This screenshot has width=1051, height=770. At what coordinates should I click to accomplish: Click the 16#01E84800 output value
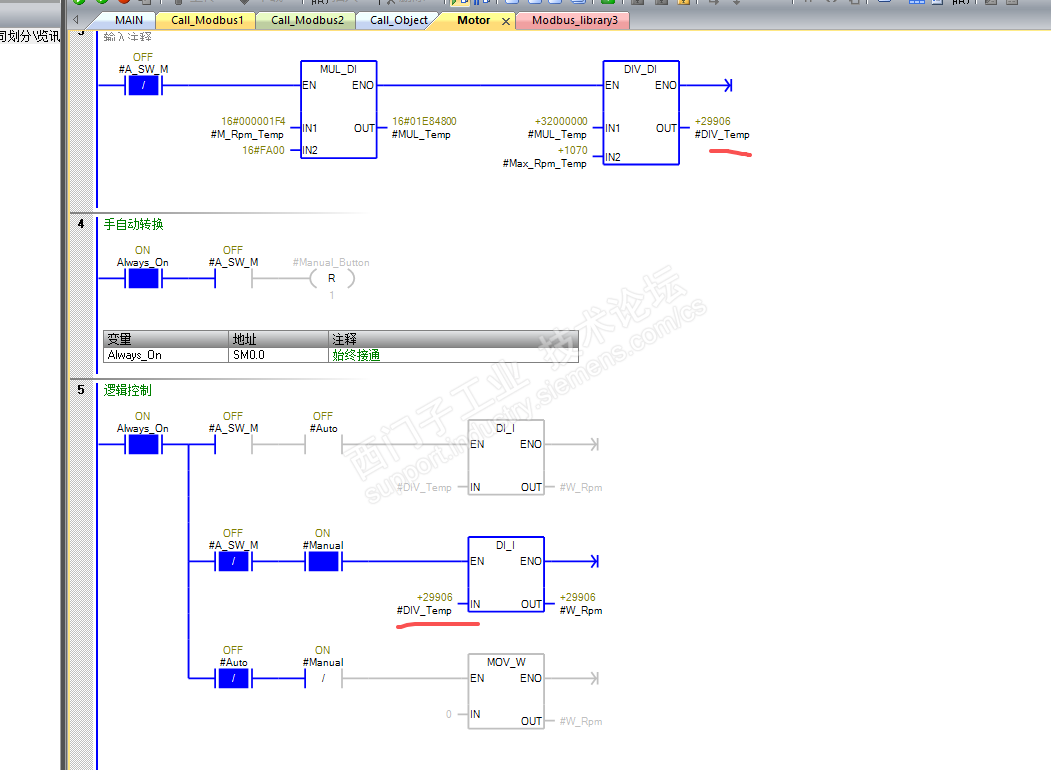click(x=424, y=121)
